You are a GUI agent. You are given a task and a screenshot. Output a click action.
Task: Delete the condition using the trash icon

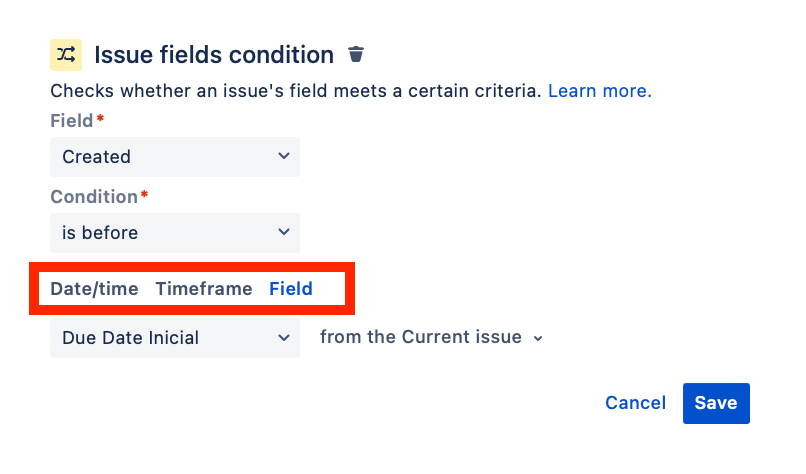tap(356, 54)
